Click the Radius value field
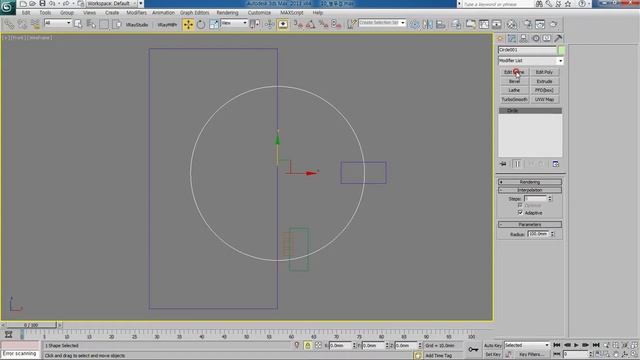Viewport: 640px width, 360px height. pyautogui.click(x=538, y=234)
